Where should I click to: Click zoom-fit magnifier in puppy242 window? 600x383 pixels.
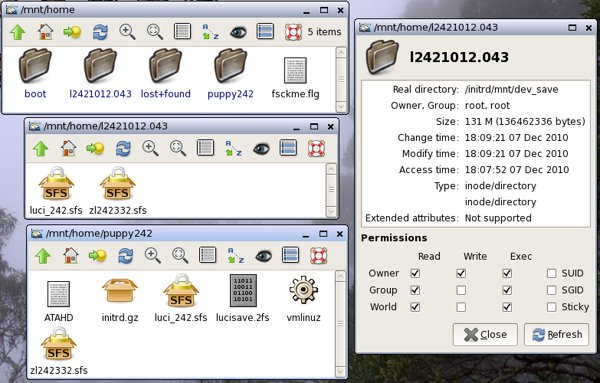(180, 255)
